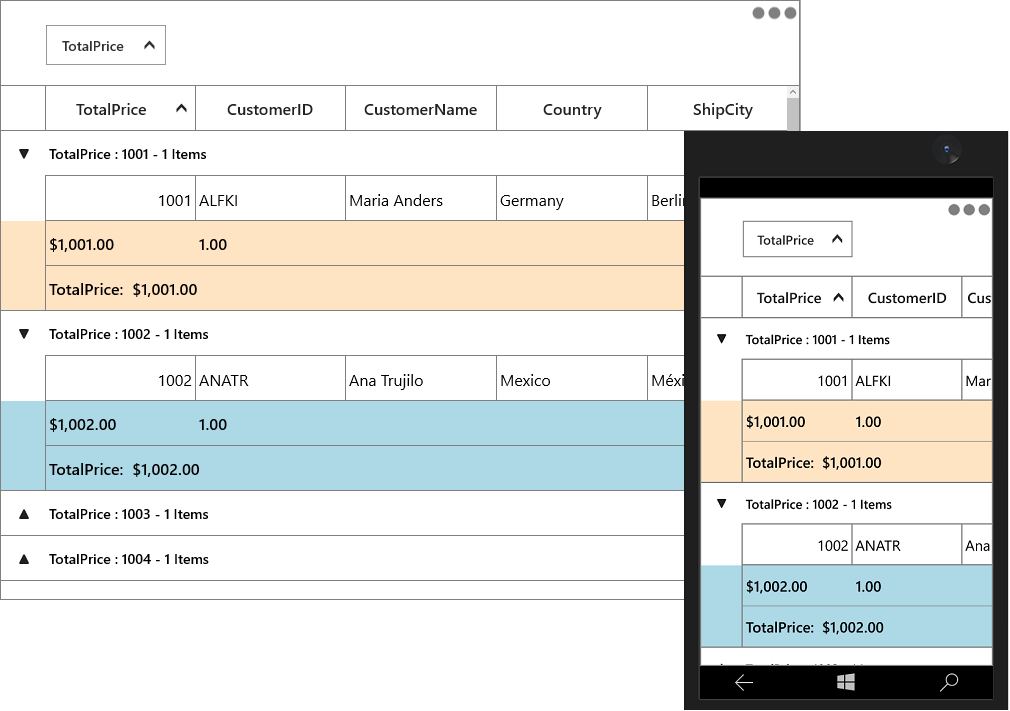
Task: Collapse TotalPrice 1001 group on the phone
Action: tap(721, 339)
